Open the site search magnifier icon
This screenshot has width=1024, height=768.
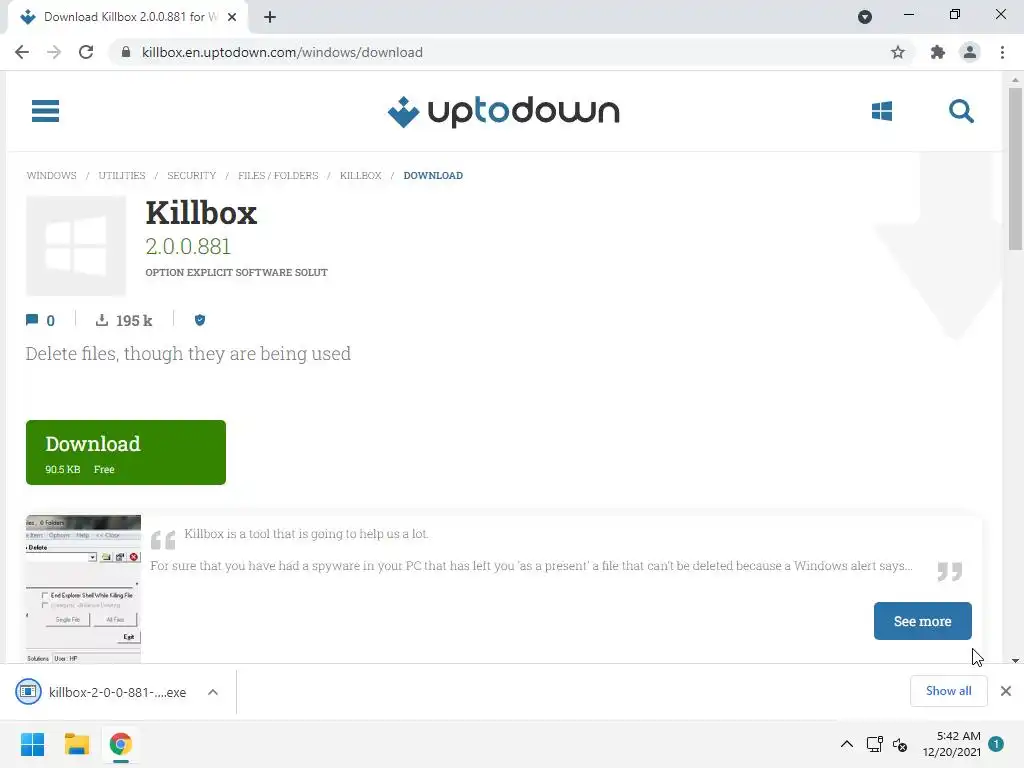tap(961, 111)
